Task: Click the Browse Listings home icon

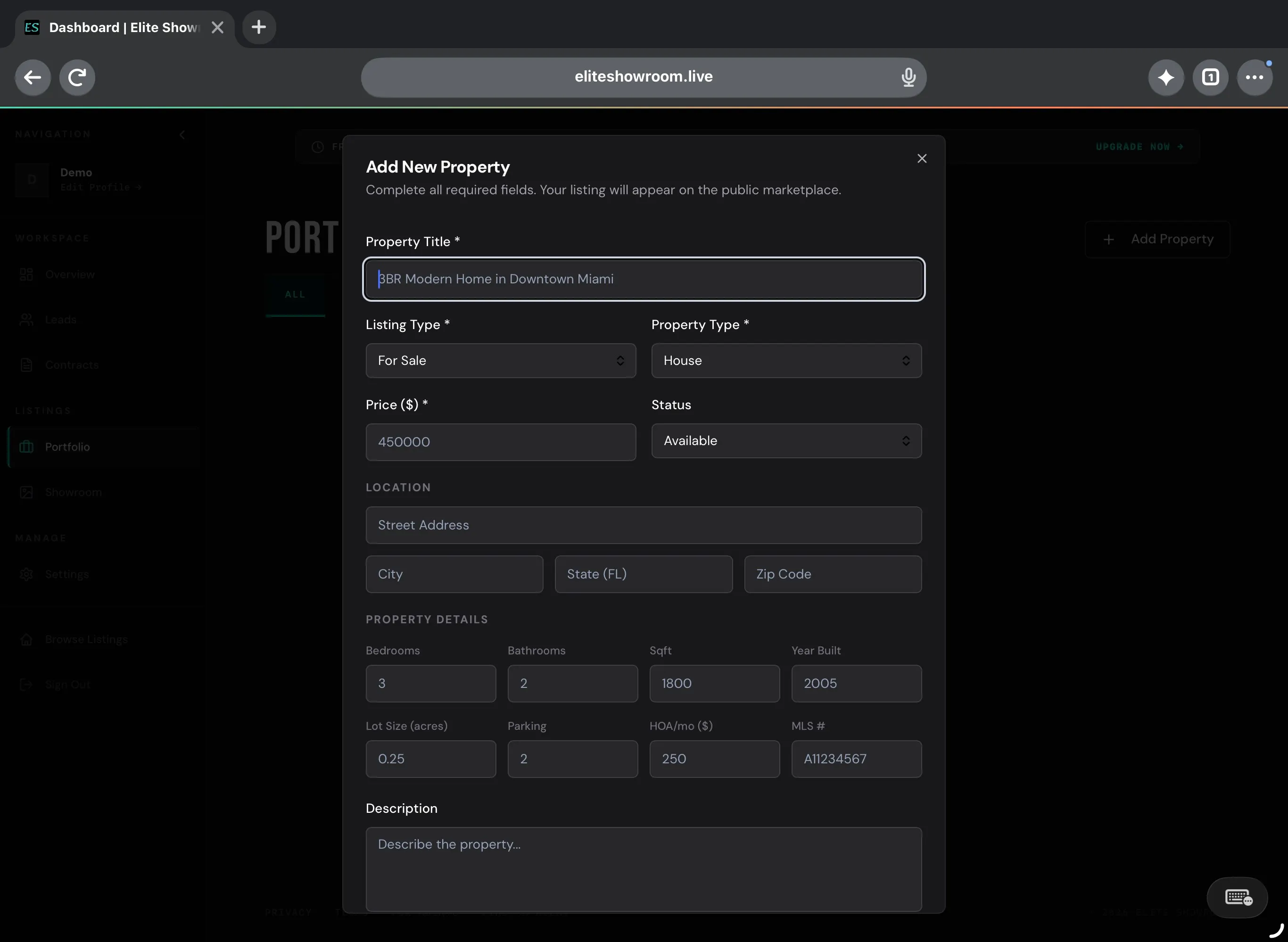Action: pos(26,639)
